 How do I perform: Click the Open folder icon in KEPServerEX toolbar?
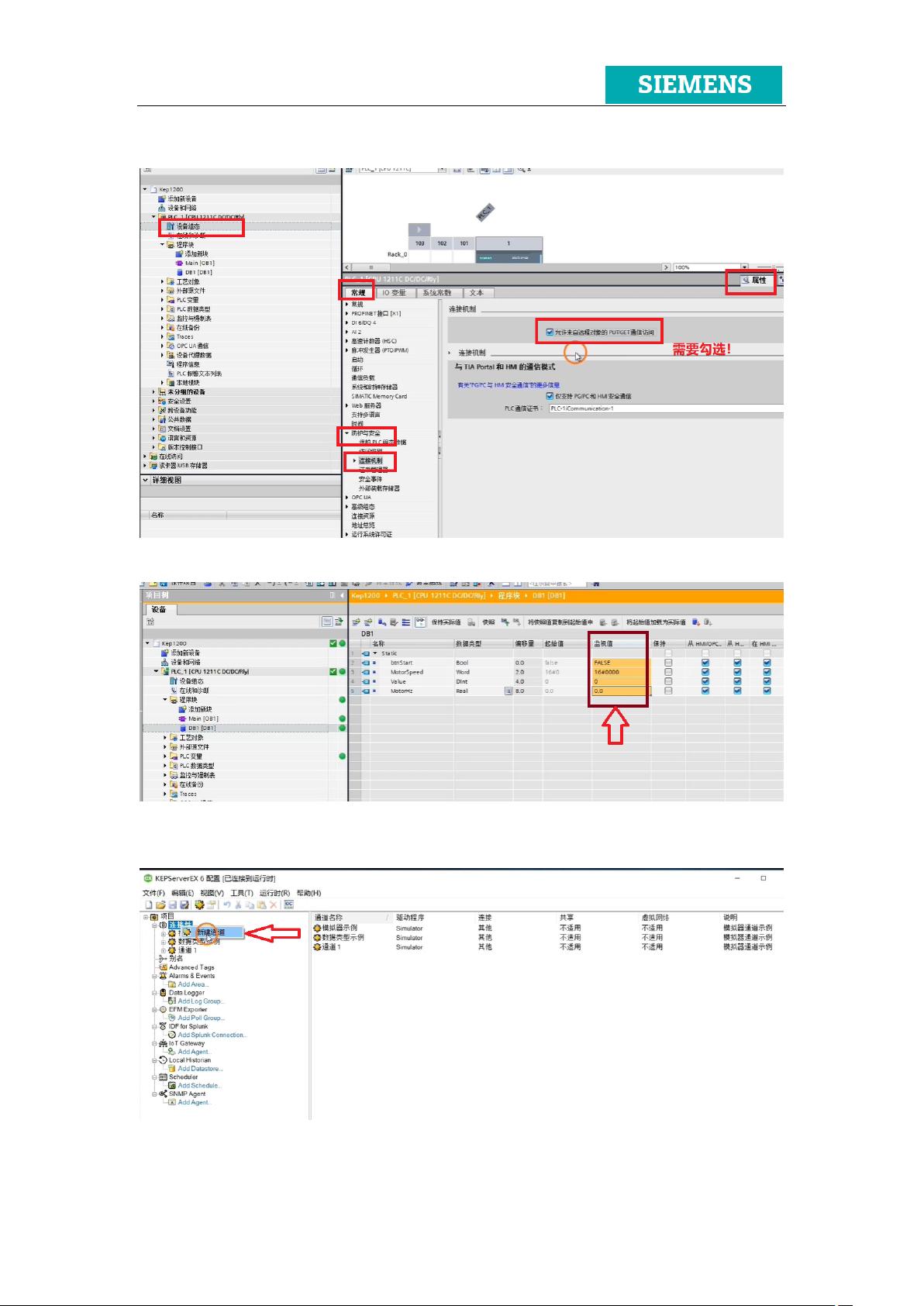(160, 905)
